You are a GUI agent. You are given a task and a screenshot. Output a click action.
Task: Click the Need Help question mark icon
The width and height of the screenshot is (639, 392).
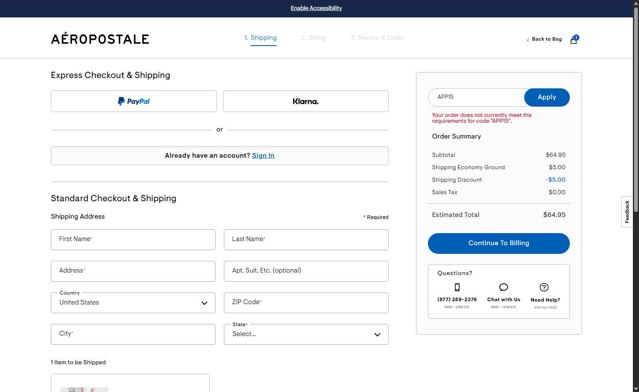click(x=544, y=287)
